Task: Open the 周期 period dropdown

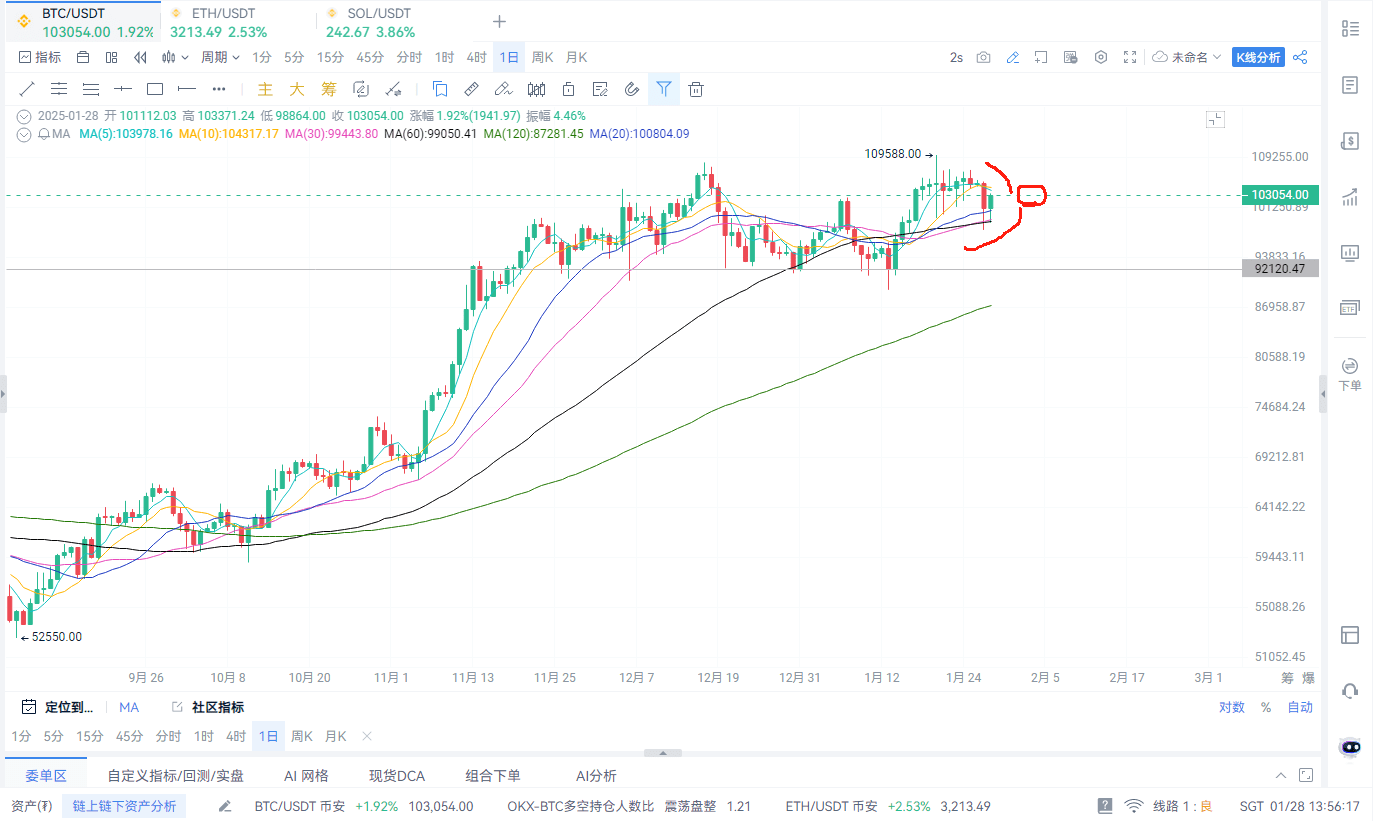Action: 220,57
